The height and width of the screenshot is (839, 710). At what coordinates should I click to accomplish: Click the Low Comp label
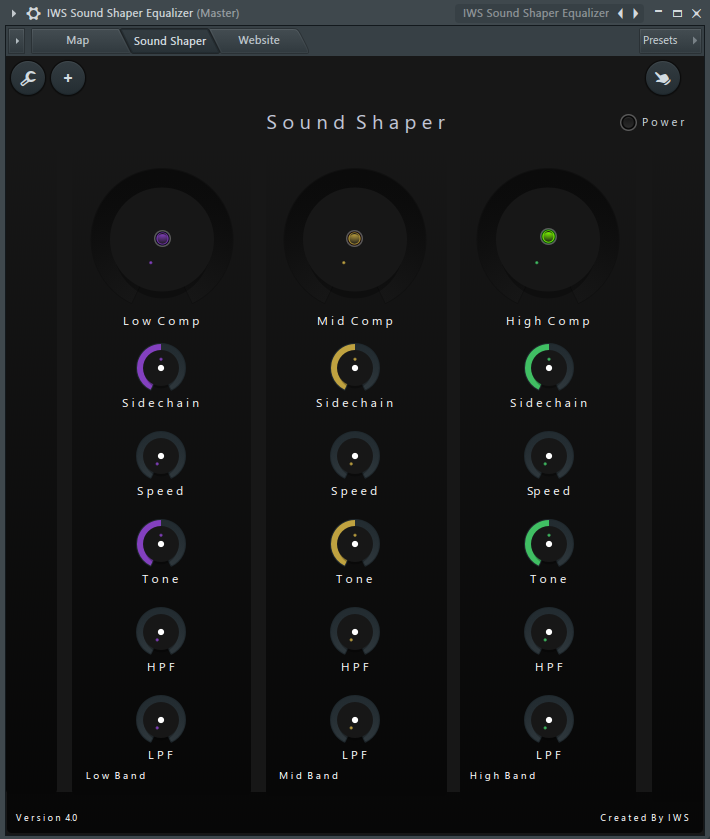[x=162, y=322]
